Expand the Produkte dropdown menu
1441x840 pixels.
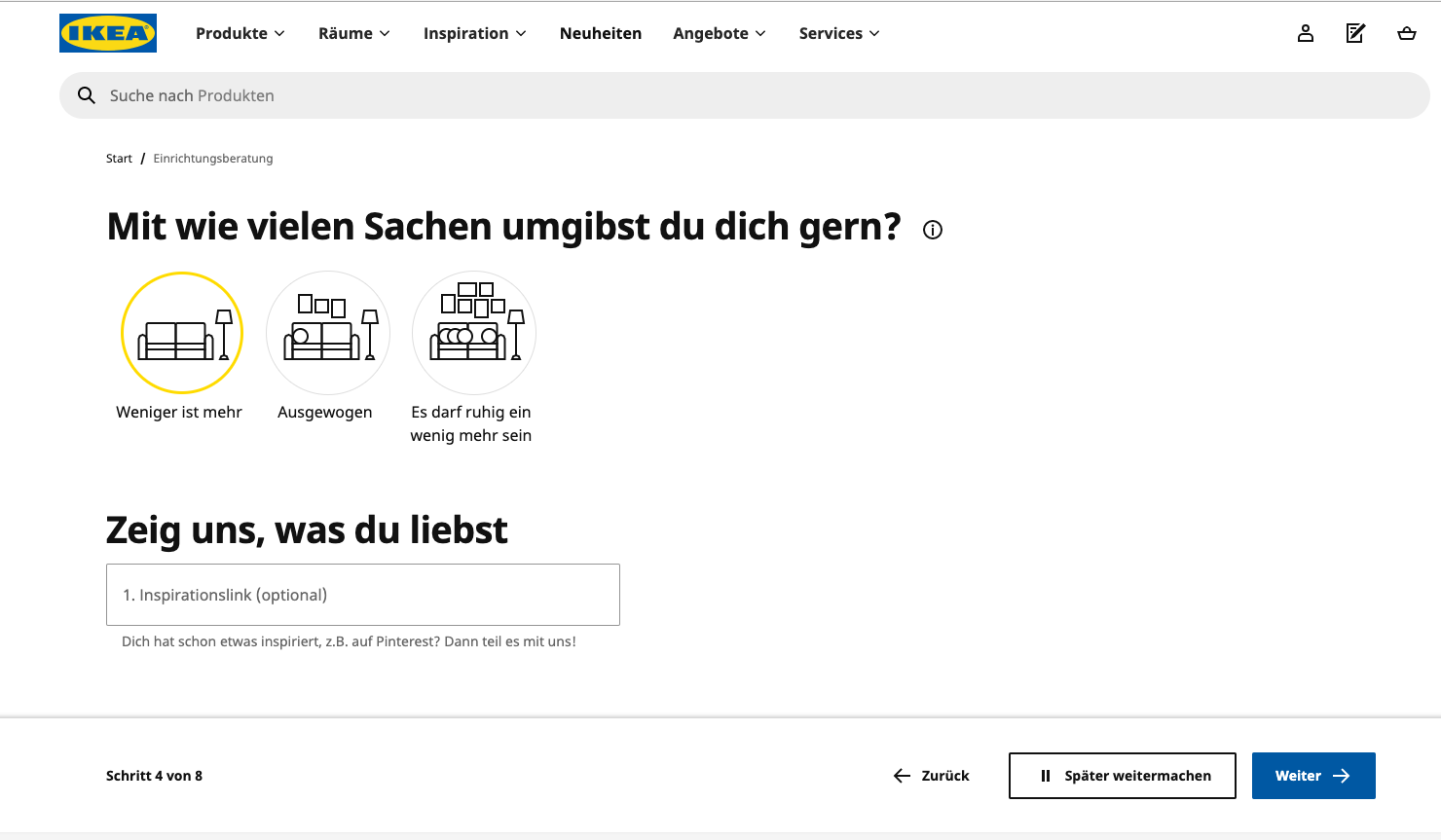(x=240, y=33)
